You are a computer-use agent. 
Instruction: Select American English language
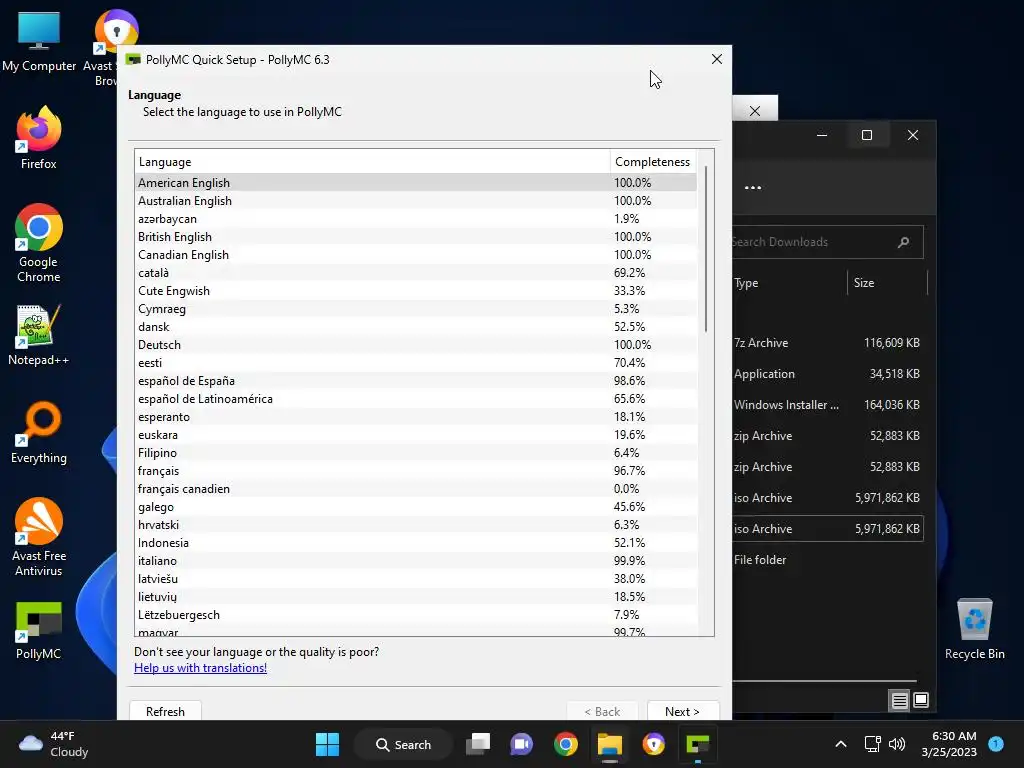coord(415,183)
